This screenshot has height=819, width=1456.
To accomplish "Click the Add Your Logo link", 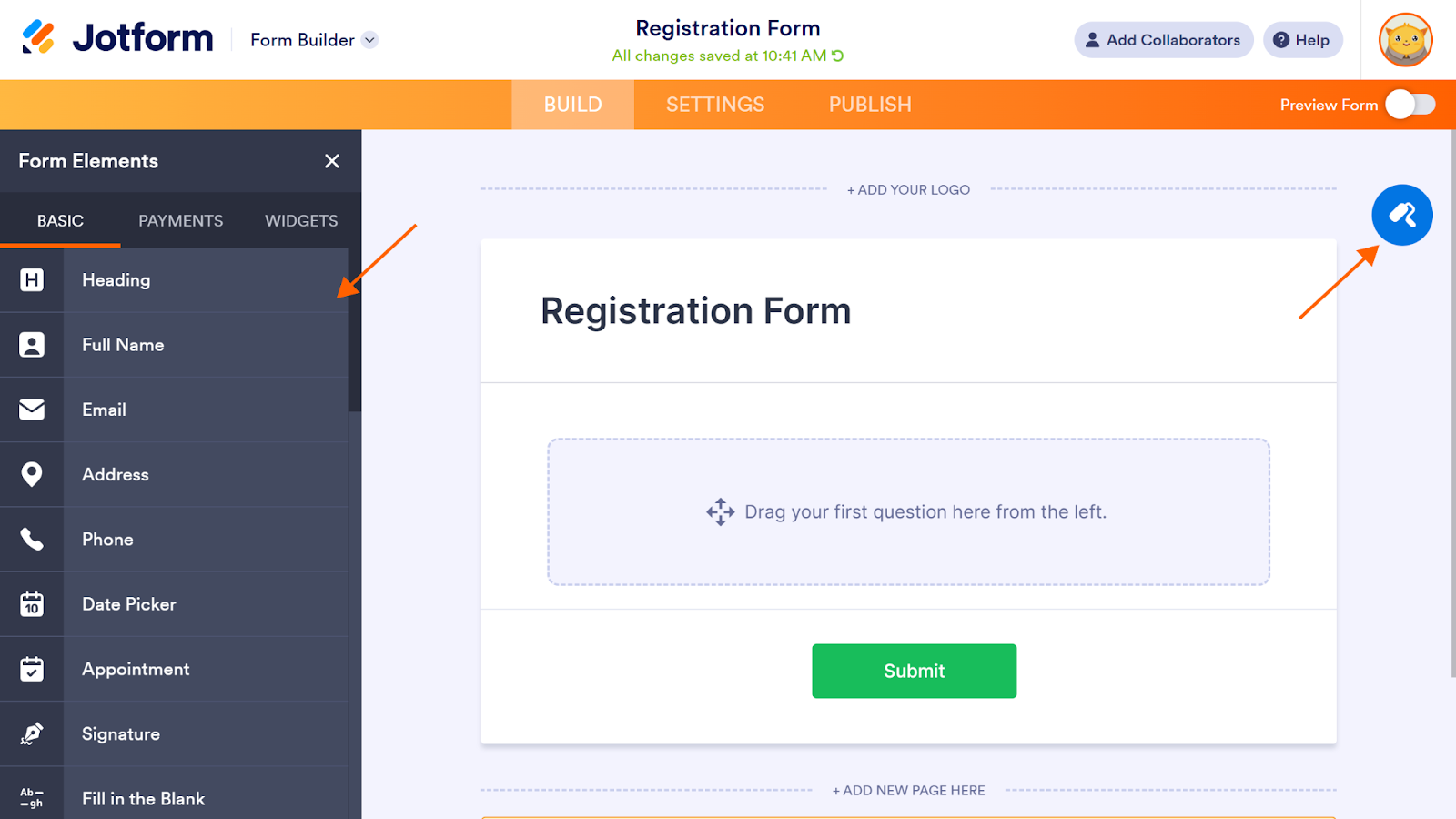I will [908, 190].
